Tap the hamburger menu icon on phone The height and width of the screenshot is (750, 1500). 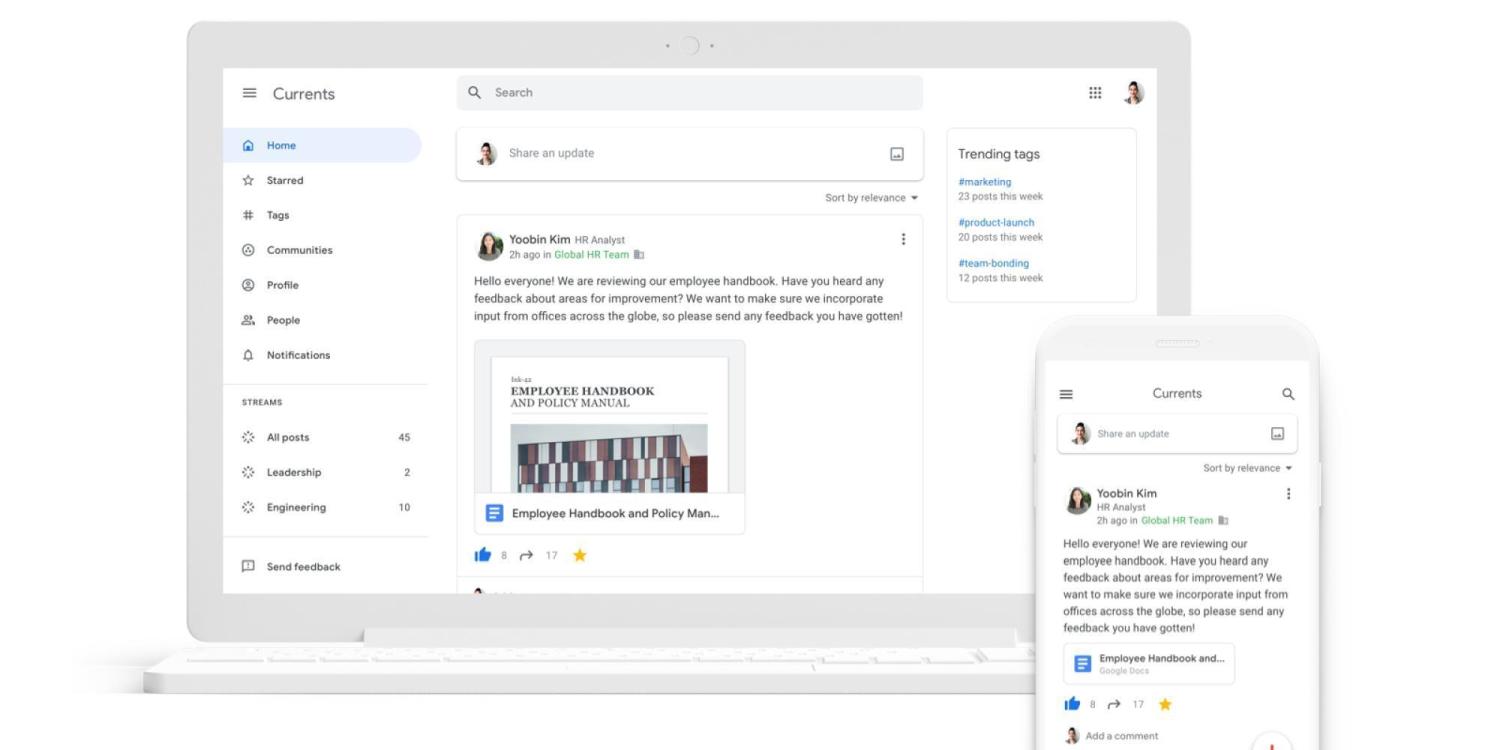point(1066,394)
